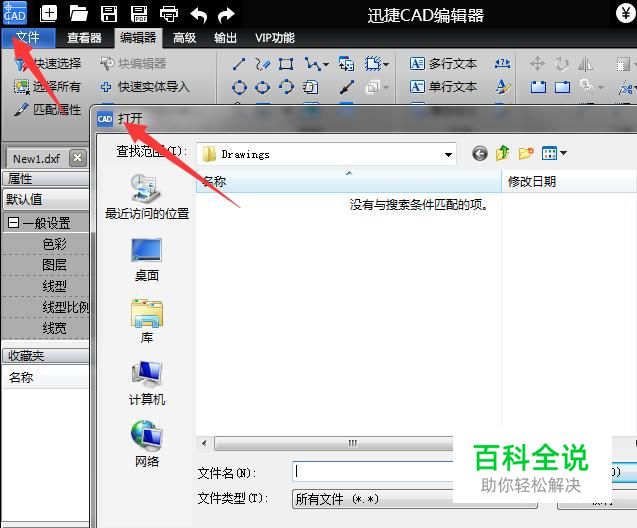The image size is (637, 528).
Task: Open the VIP功能 tab
Action: click(275, 38)
